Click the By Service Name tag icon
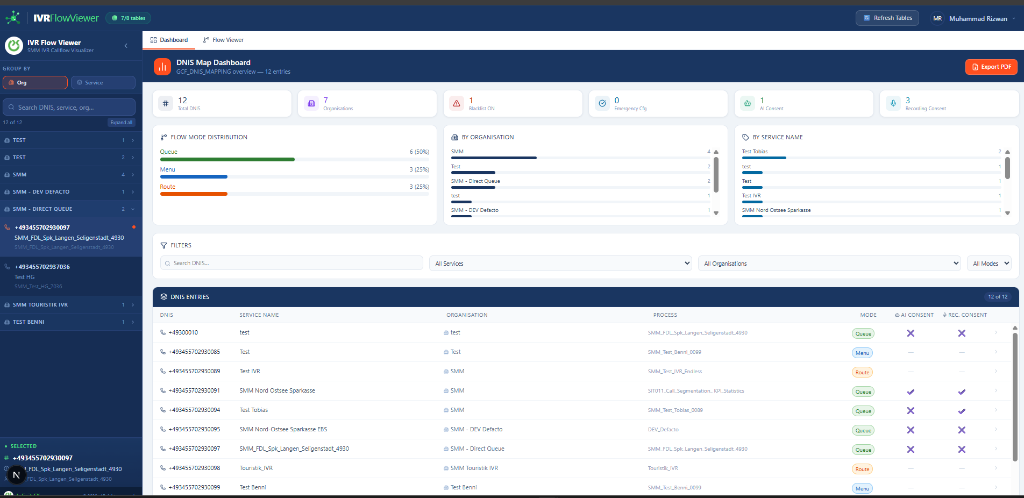Screen dimensions: 1024x498 (x=746, y=137)
